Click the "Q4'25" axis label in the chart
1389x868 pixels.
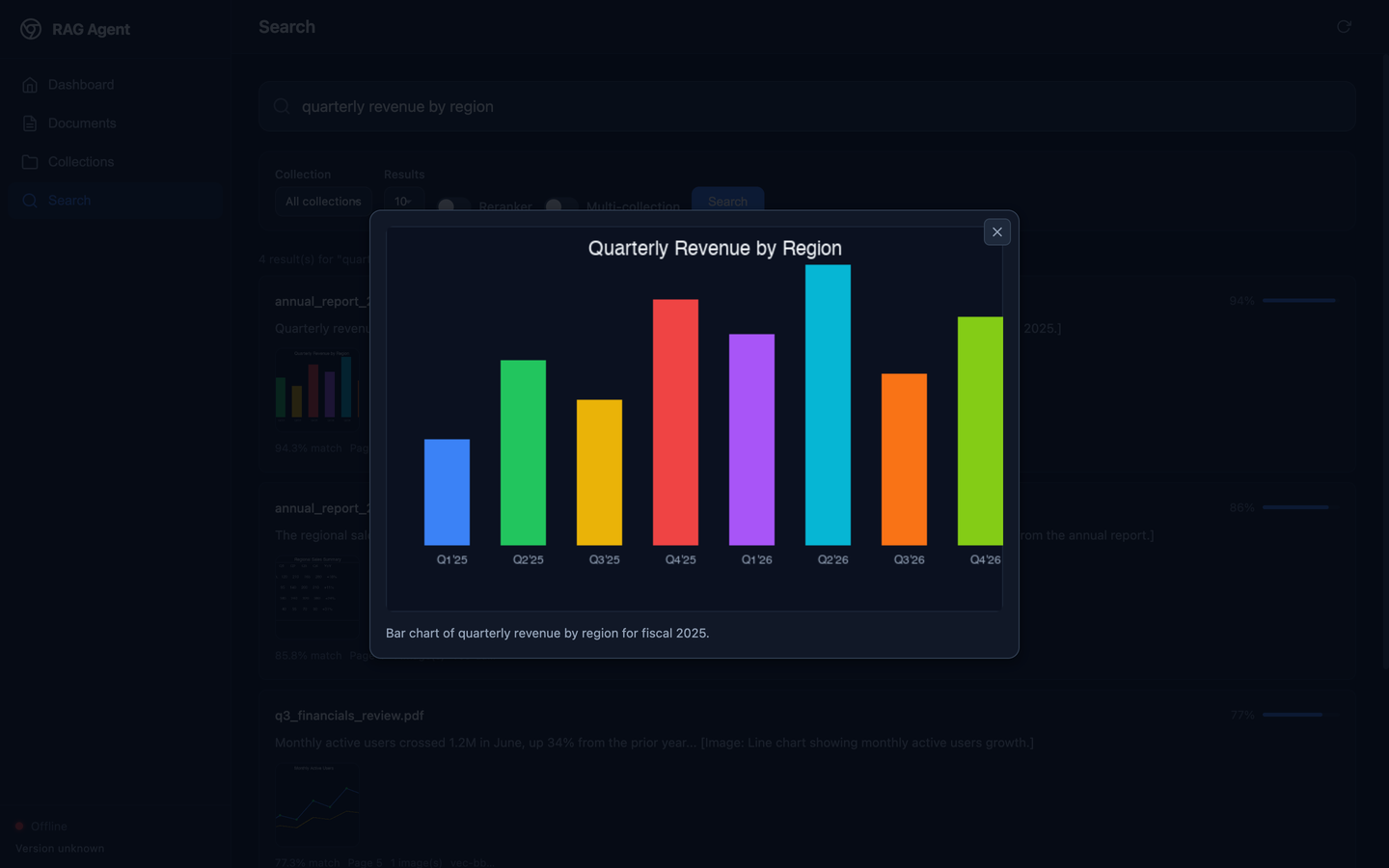[680, 559]
